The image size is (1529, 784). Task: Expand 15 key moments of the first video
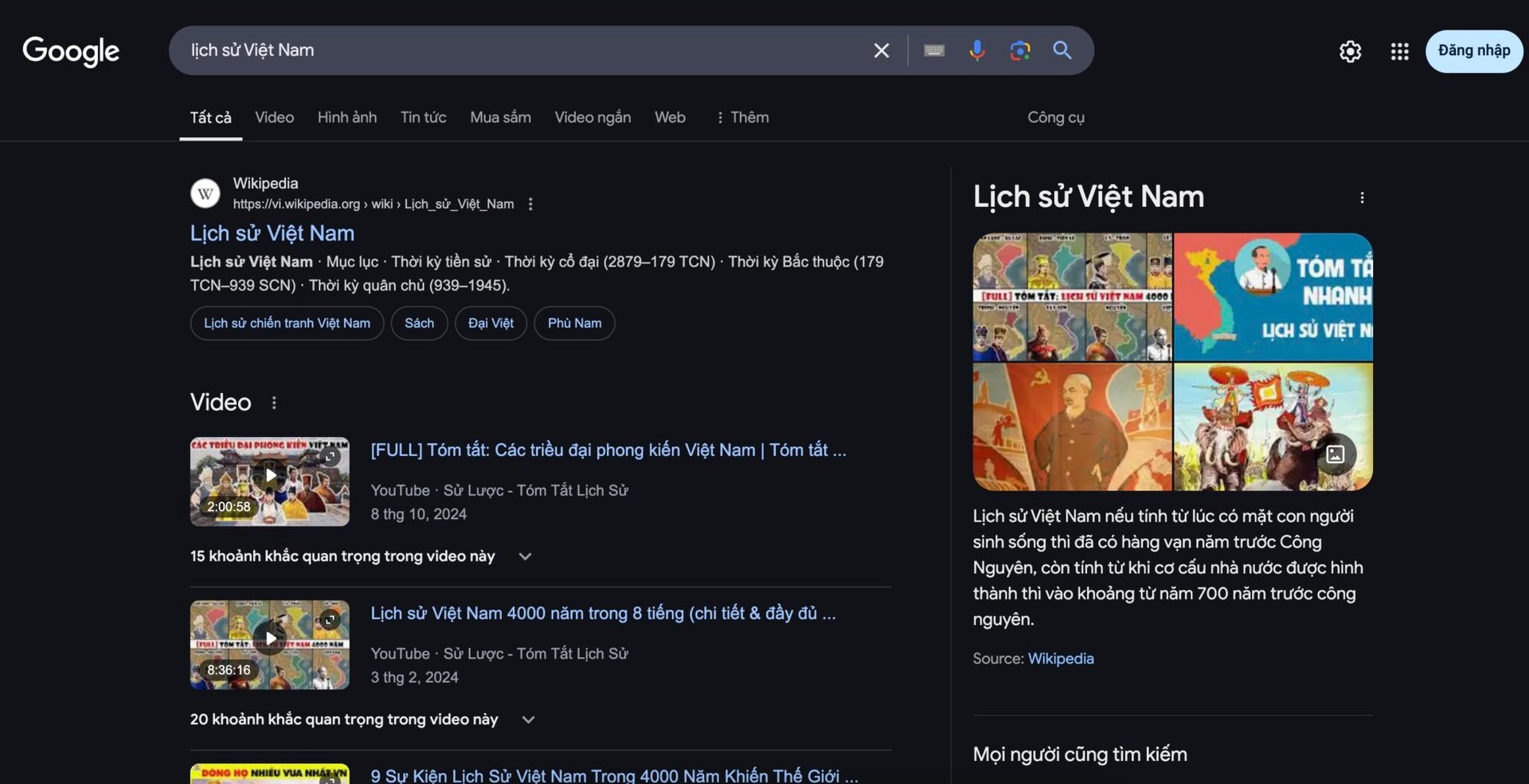click(525, 556)
